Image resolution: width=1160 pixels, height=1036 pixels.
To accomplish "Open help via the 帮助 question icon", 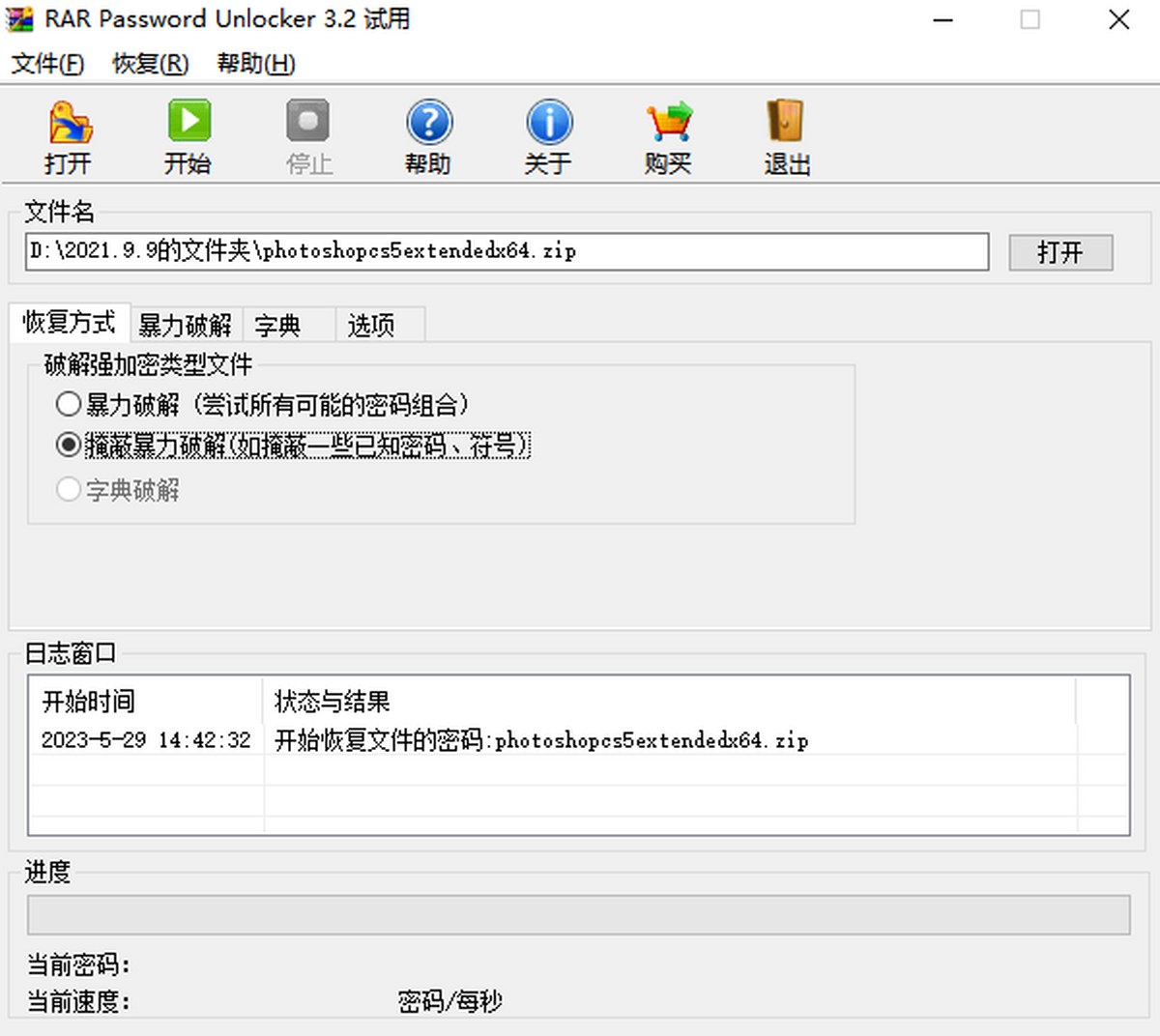I will pos(429,123).
